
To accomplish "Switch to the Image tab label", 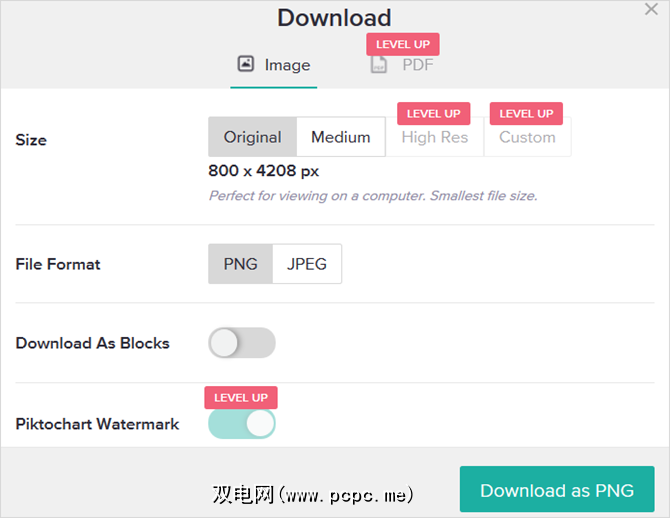I will pos(287,65).
